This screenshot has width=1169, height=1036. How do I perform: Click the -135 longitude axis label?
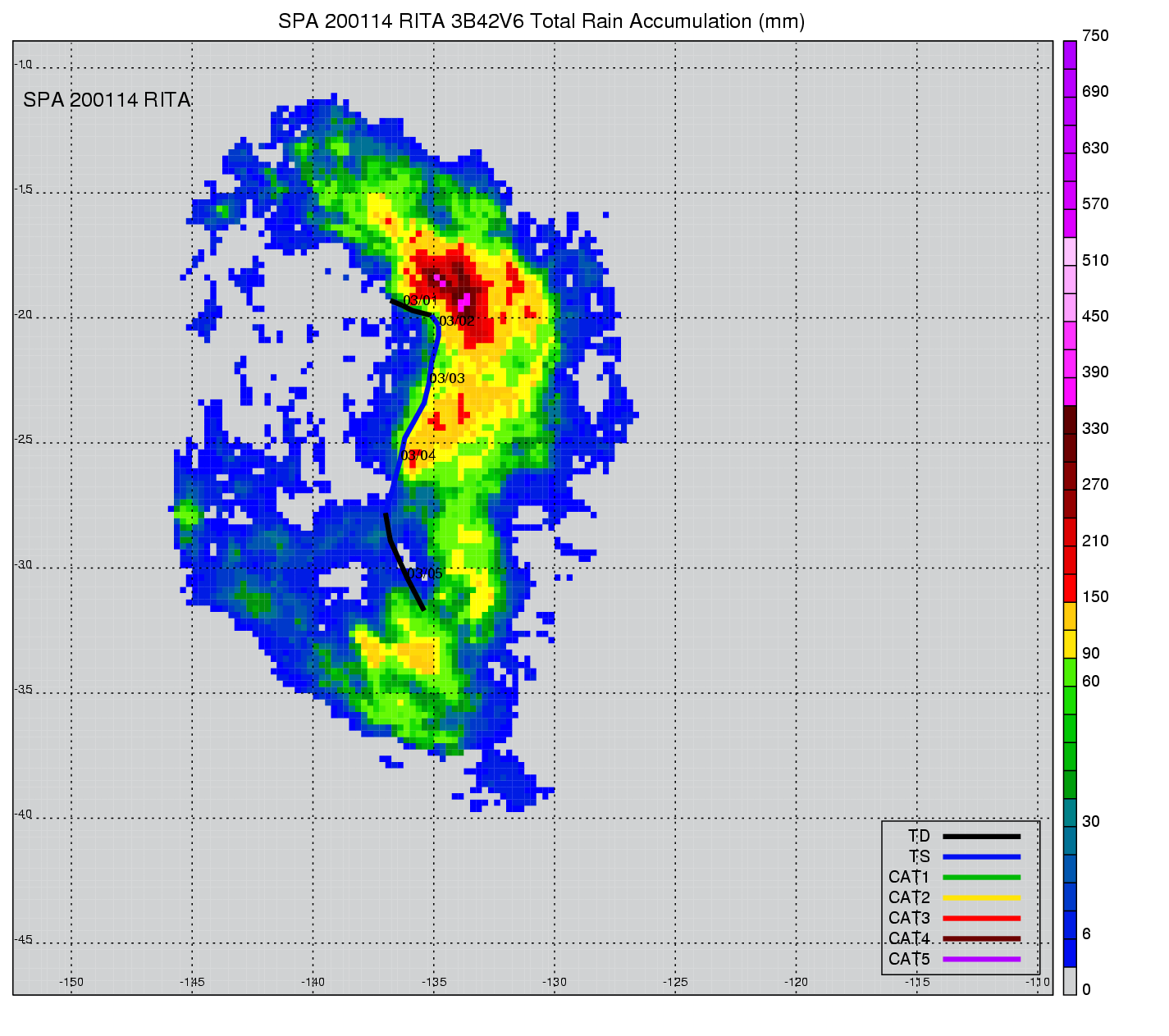434,982
